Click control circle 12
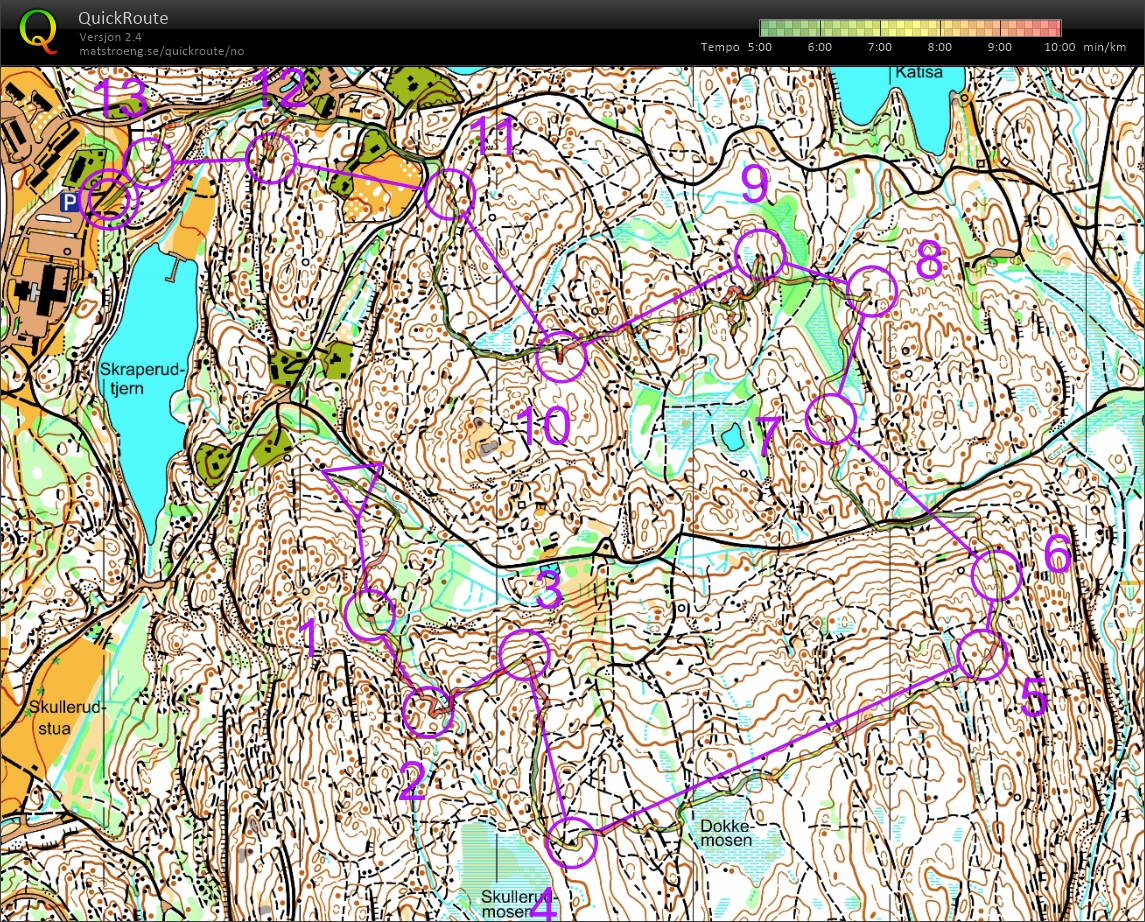 click(x=272, y=159)
